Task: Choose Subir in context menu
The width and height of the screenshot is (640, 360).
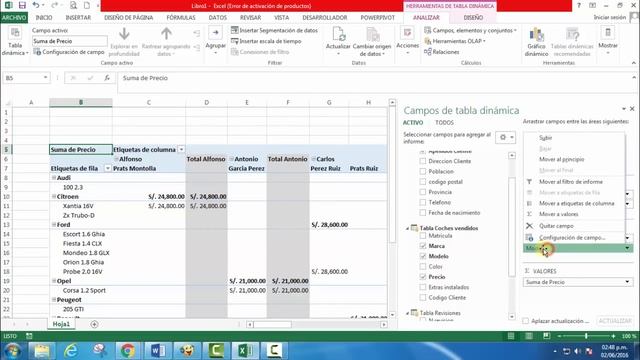Action: pyautogui.click(x=545, y=138)
